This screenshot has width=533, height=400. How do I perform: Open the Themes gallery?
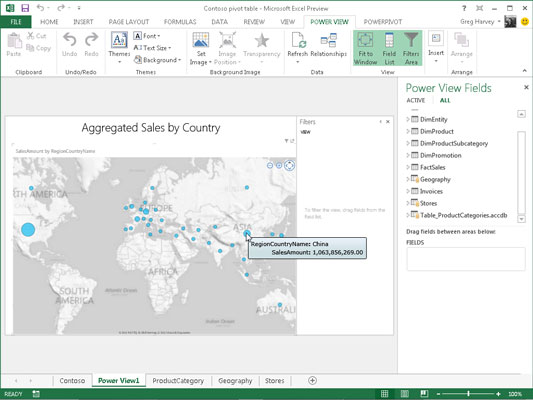[119, 48]
